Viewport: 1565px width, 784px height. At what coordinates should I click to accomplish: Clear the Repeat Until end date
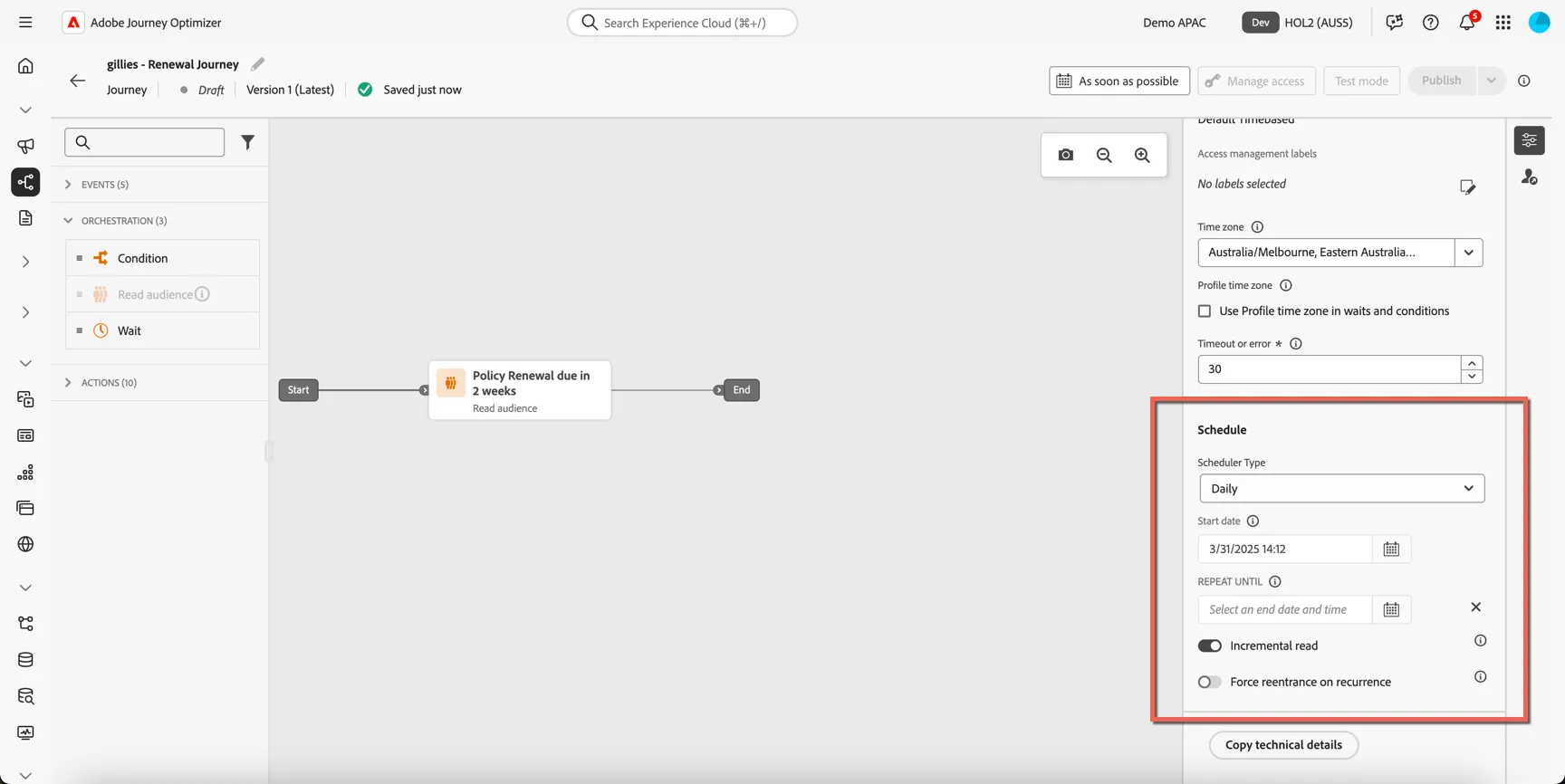[x=1476, y=607]
